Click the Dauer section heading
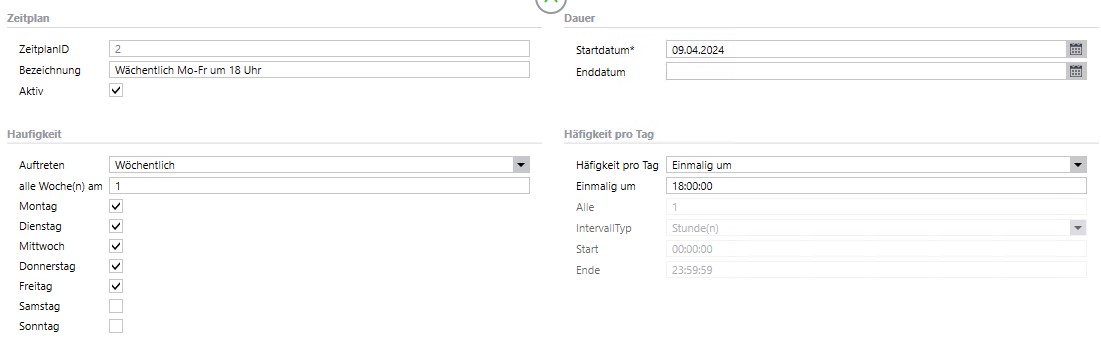Image resolution: width=1101 pixels, height=364 pixels. pos(579,18)
